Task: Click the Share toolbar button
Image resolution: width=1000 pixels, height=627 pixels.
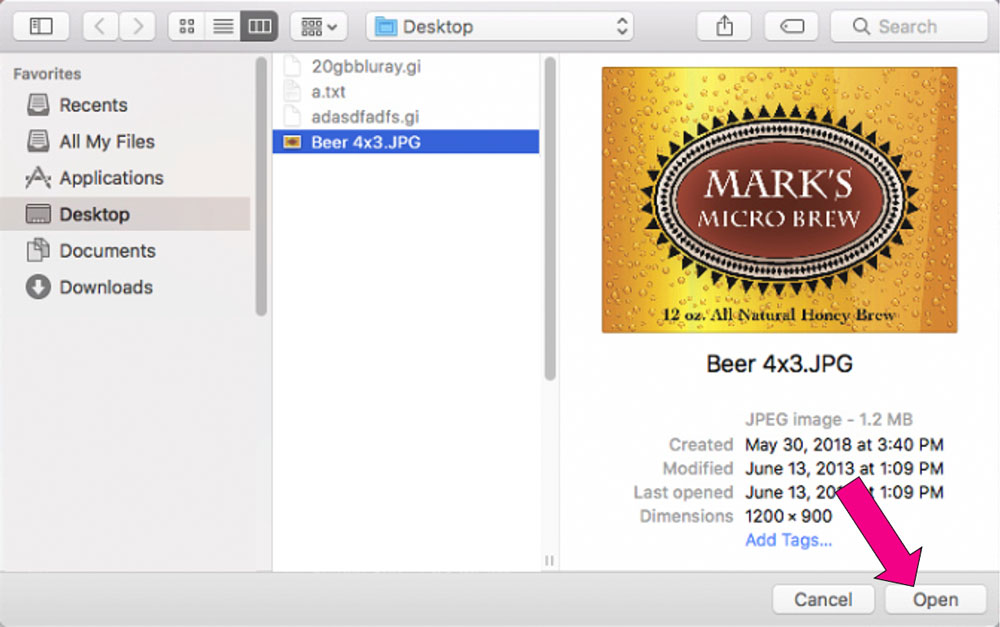Action: click(x=724, y=26)
